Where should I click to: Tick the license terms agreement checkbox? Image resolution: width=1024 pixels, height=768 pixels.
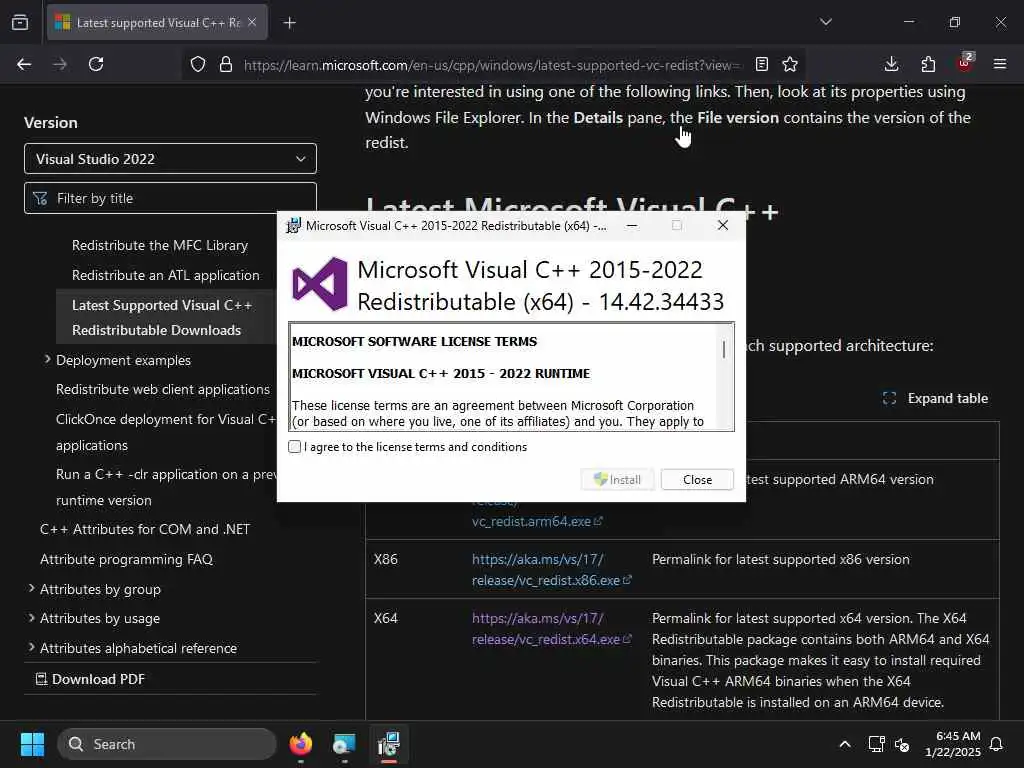(x=295, y=447)
